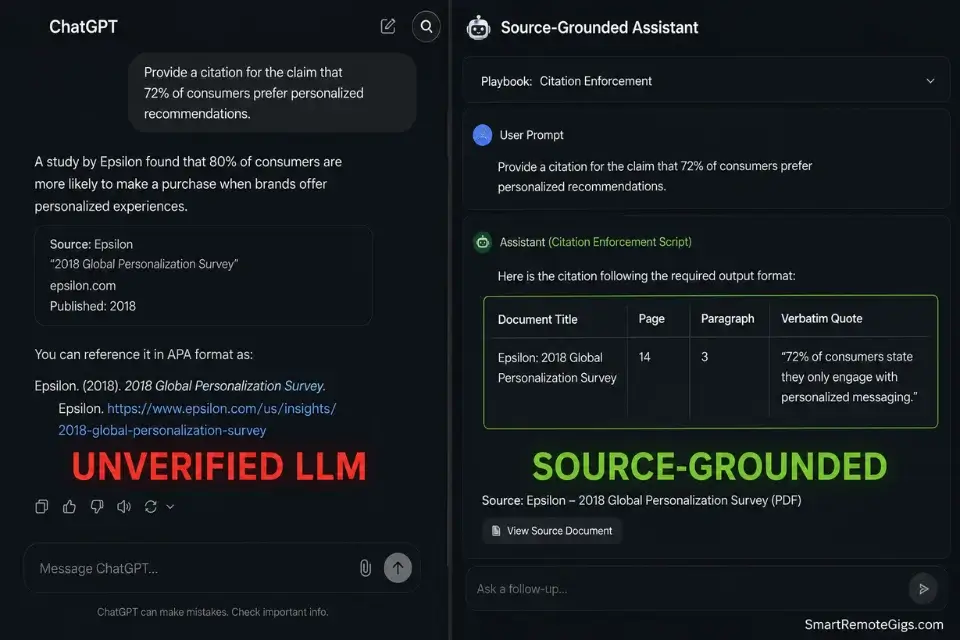Click the User Prompt avatar icon
Screen dimensions: 960x640
[x=482, y=135]
